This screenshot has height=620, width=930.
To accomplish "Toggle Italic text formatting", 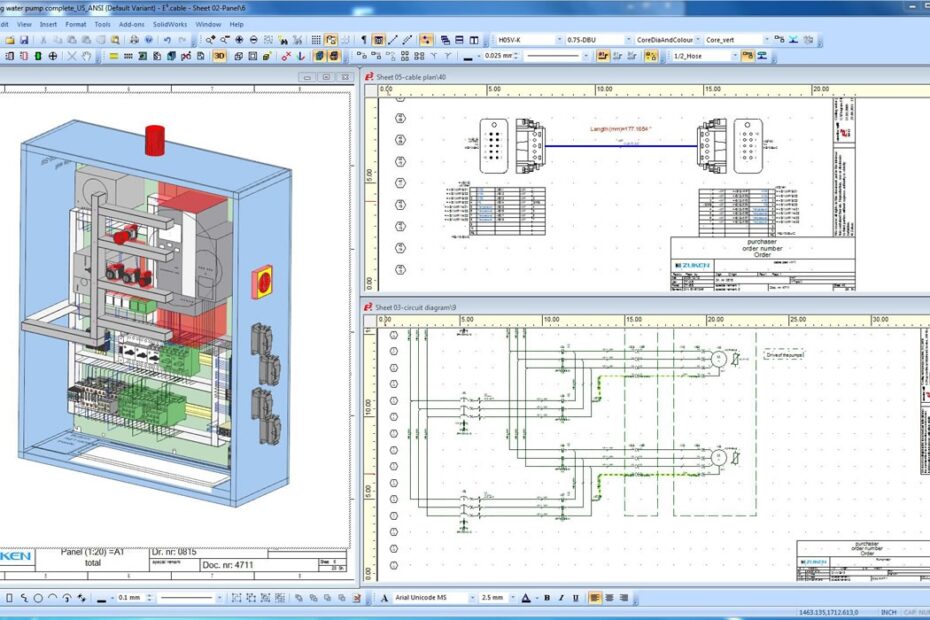I will tap(560, 597).
